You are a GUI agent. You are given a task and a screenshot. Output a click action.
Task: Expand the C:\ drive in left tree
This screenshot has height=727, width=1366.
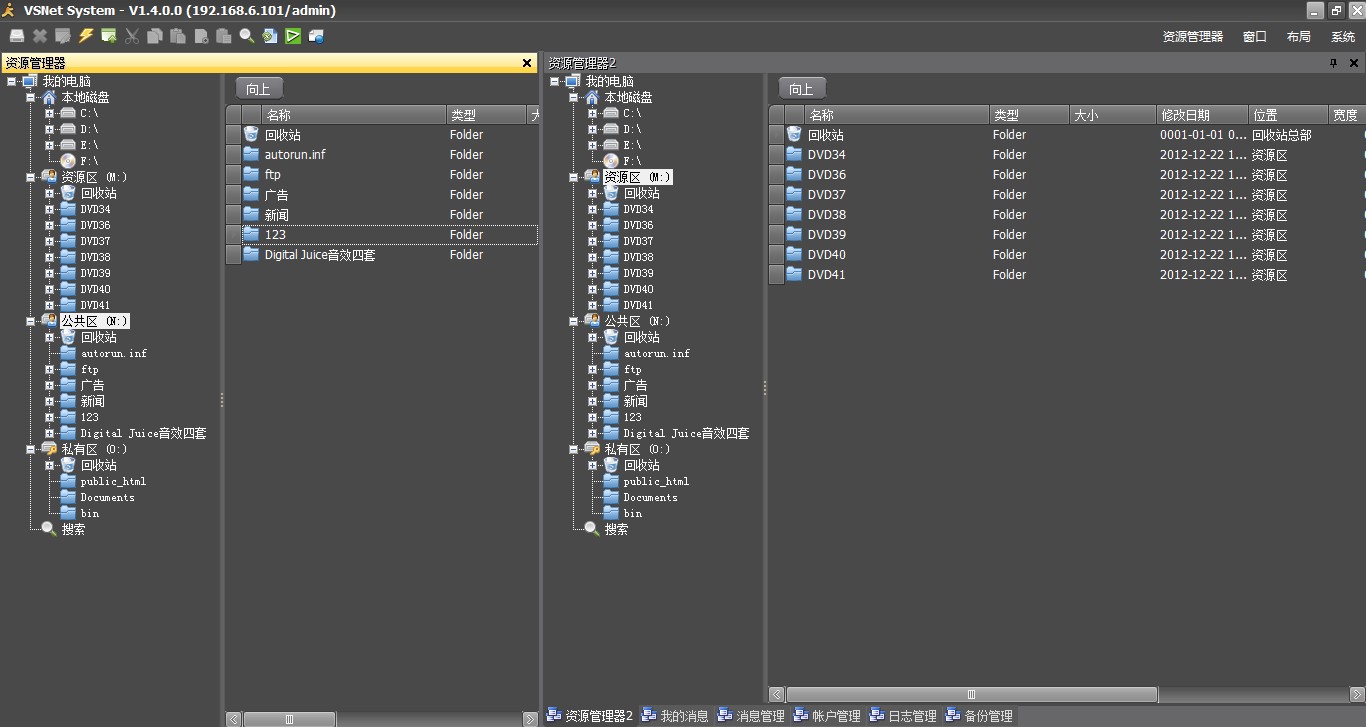[49, 113]
